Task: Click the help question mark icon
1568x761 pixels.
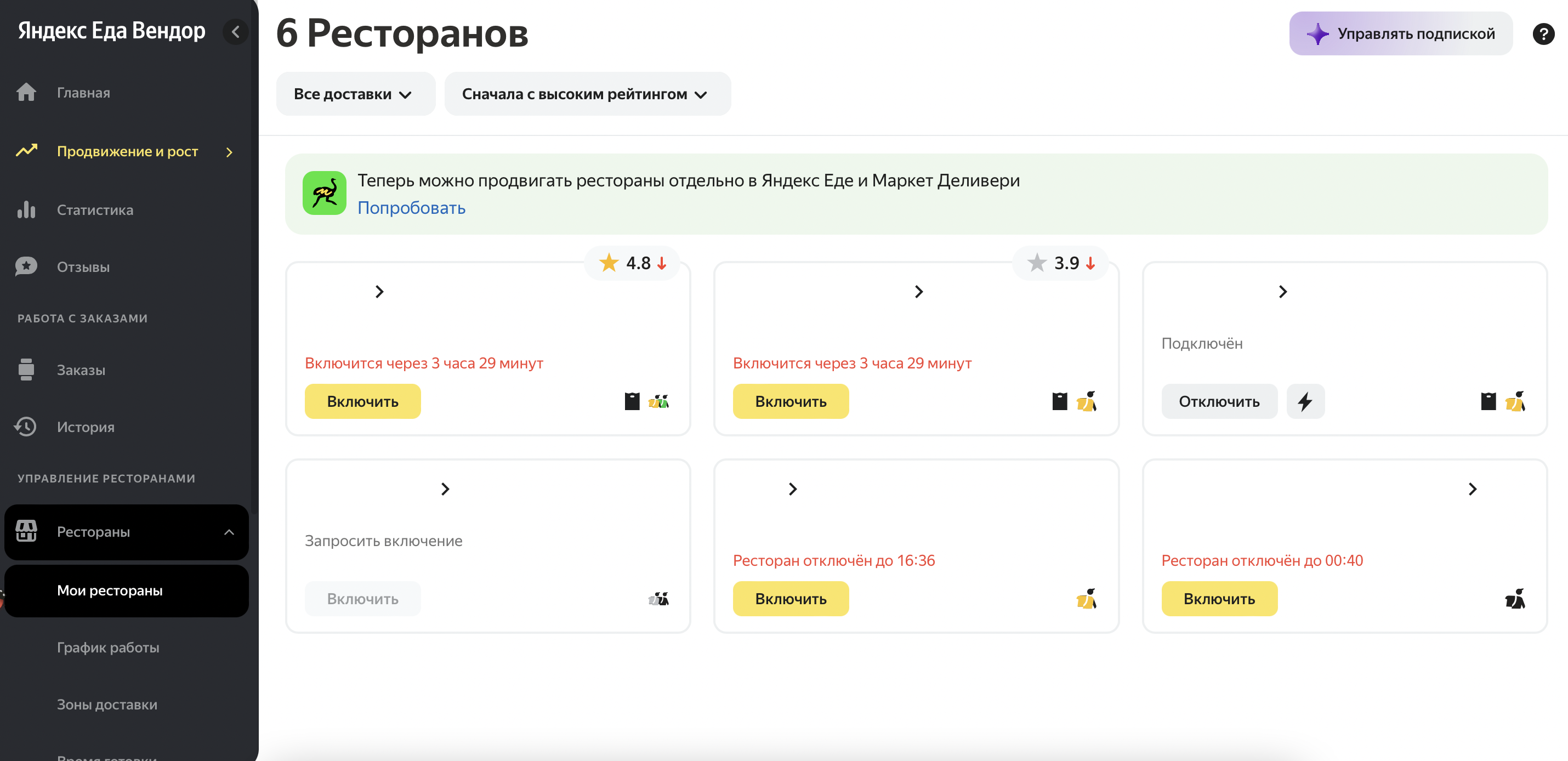Action: tap(1543, 33)
